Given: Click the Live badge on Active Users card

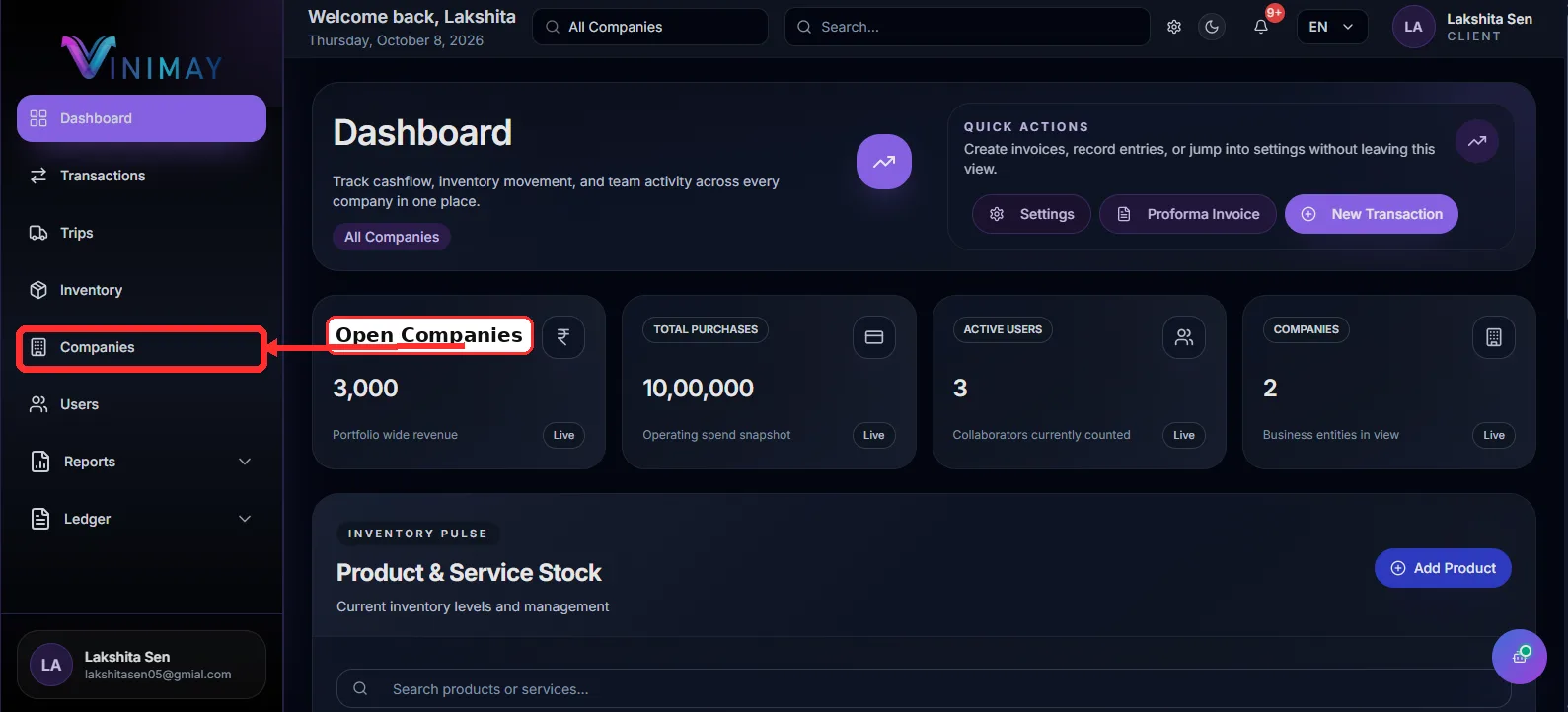Looking at the screenshot, I should [x=1184, y=435].
